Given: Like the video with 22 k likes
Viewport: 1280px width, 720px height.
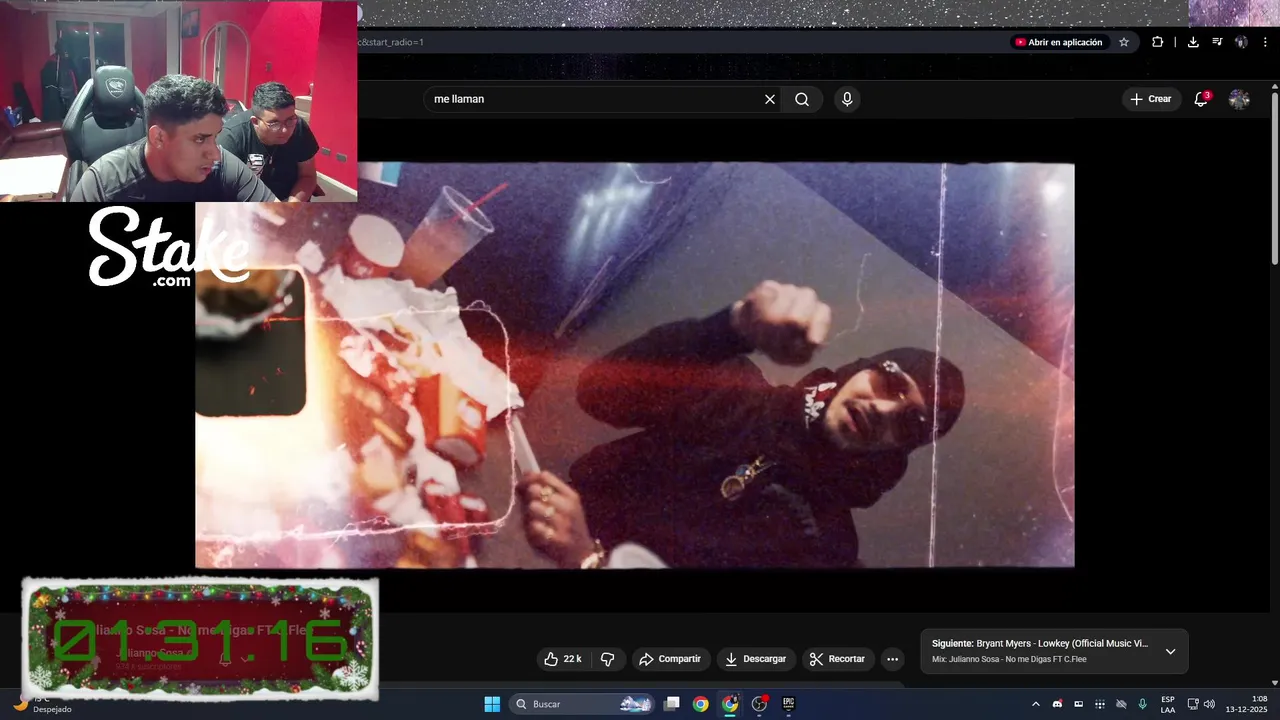Looking at the screenshot, I should (563, 659).
